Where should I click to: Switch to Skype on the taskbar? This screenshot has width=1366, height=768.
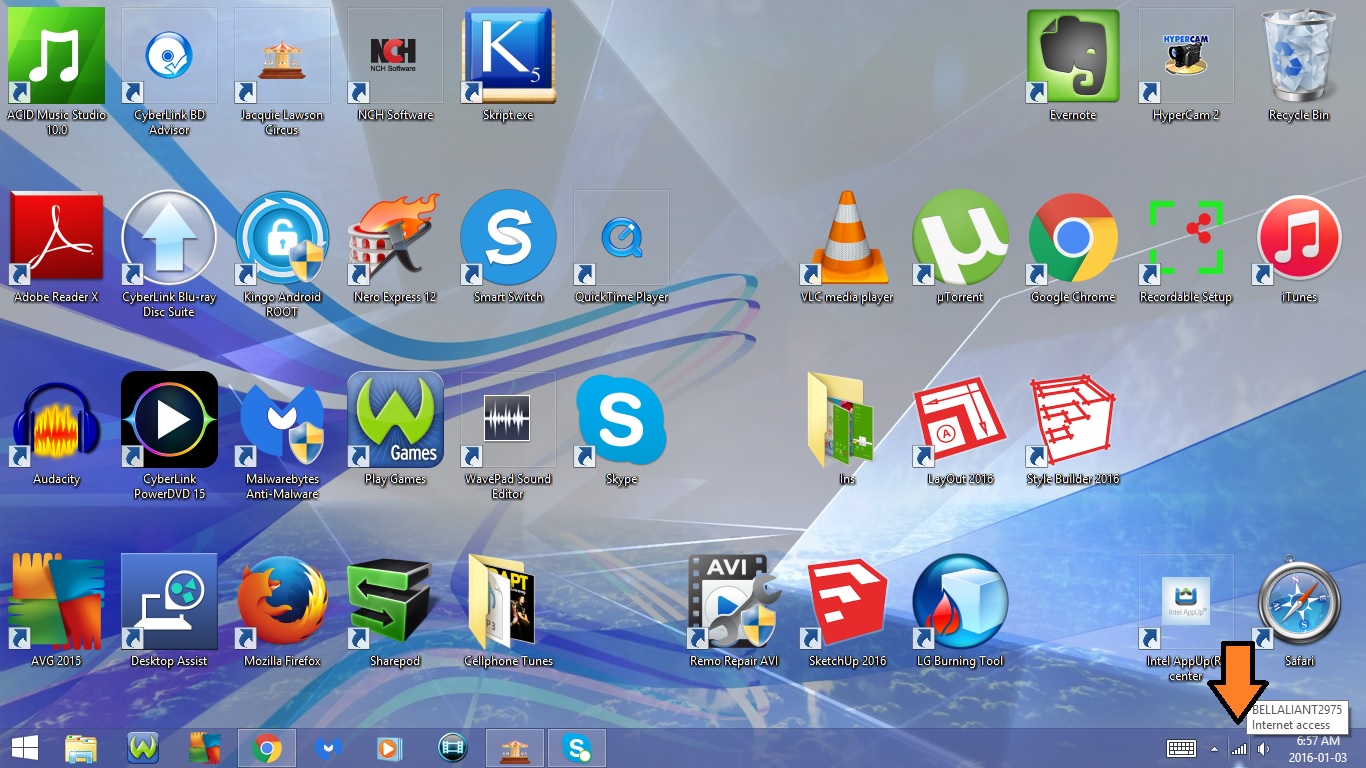[x=577, y=748]
